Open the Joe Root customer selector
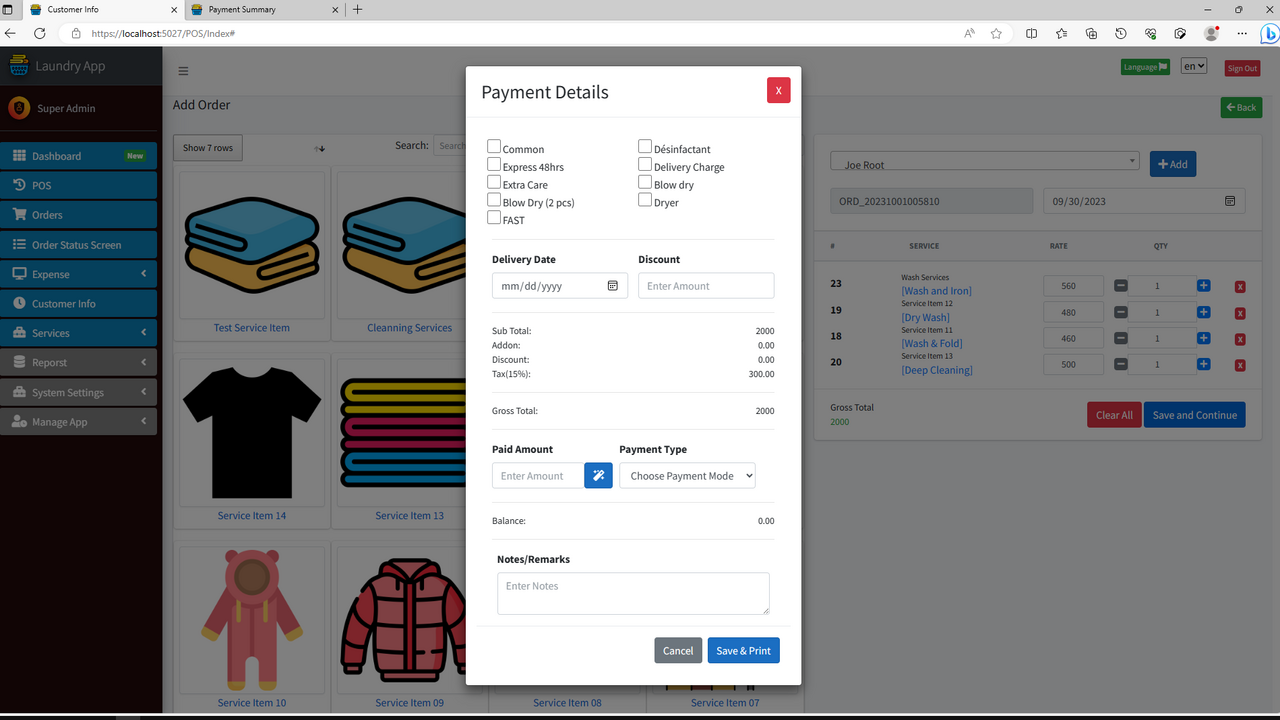The height and width of the screenshot is (720, 1280). (x=984, y=160)
